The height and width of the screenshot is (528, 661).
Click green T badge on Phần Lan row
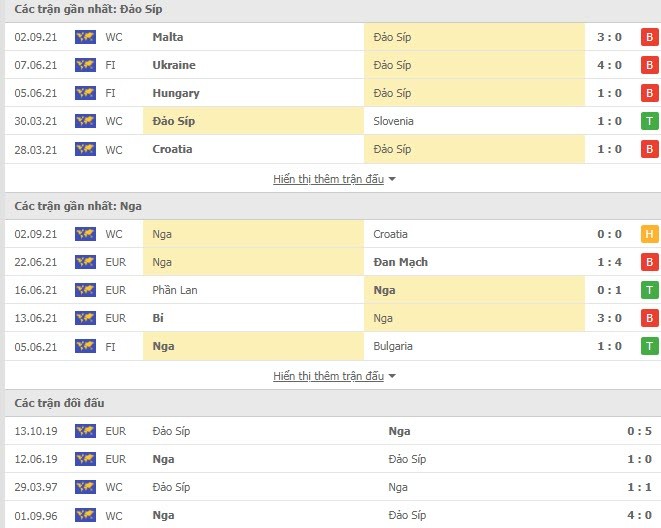(650, 290)
